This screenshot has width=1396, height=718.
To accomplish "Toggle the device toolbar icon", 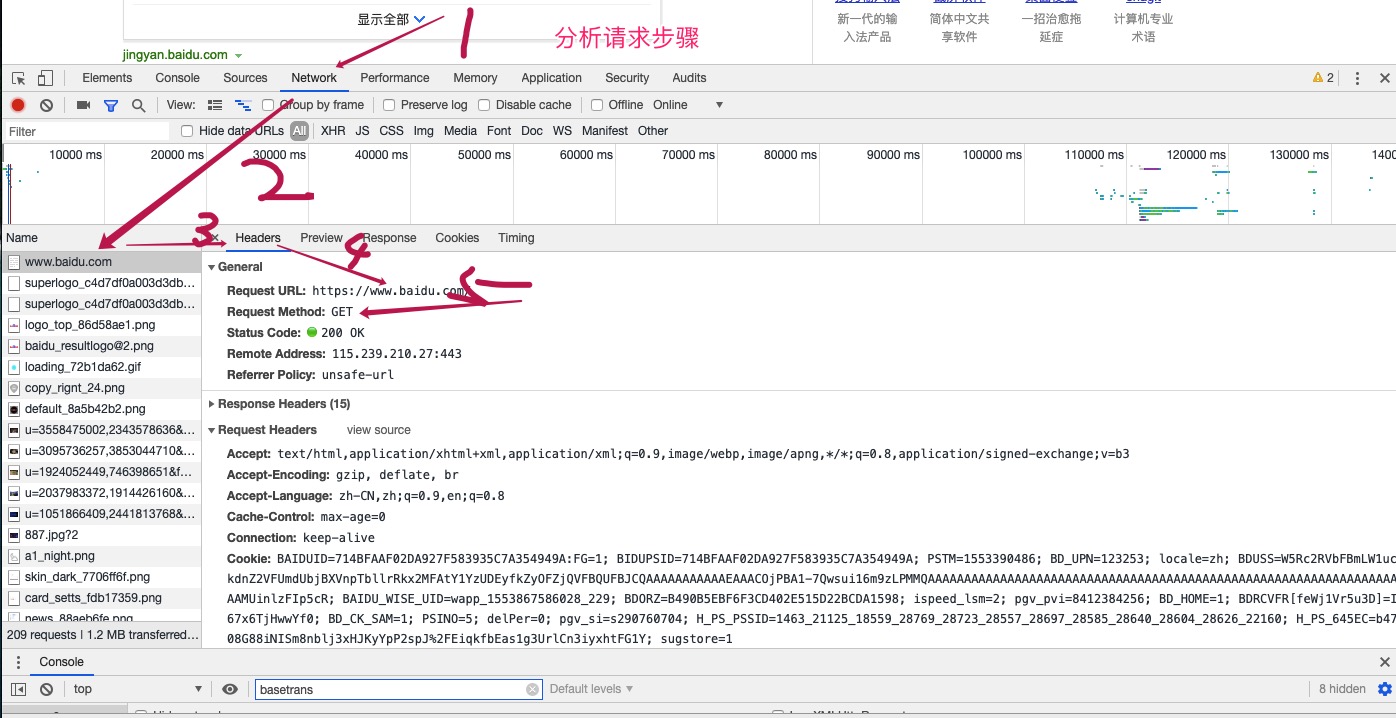I will (x=45, y=78).
